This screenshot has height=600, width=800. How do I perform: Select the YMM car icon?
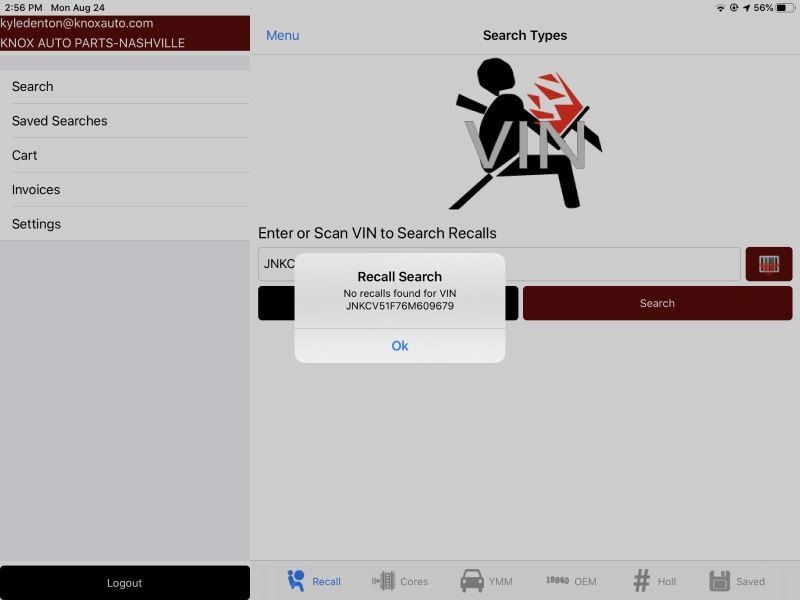click(472, 581)
